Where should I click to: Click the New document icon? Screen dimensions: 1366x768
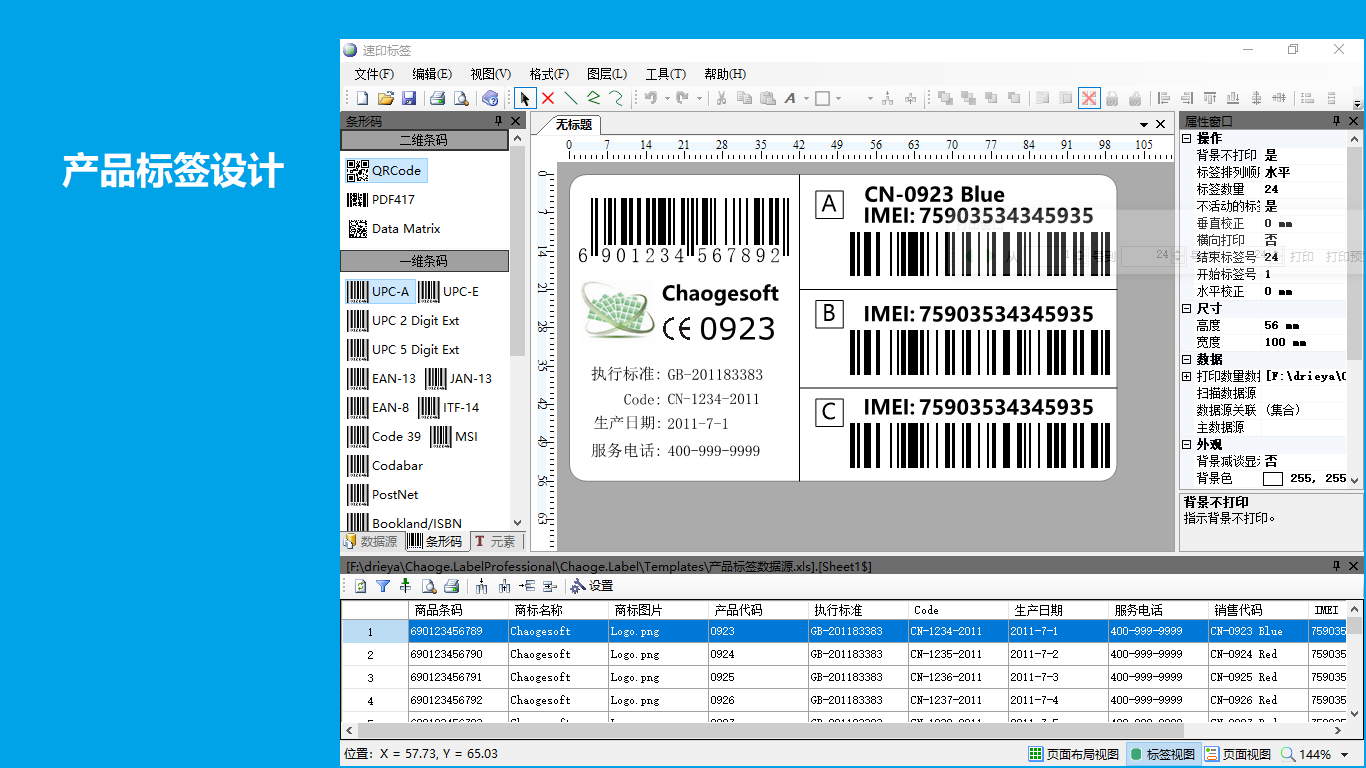click(363, 98)
